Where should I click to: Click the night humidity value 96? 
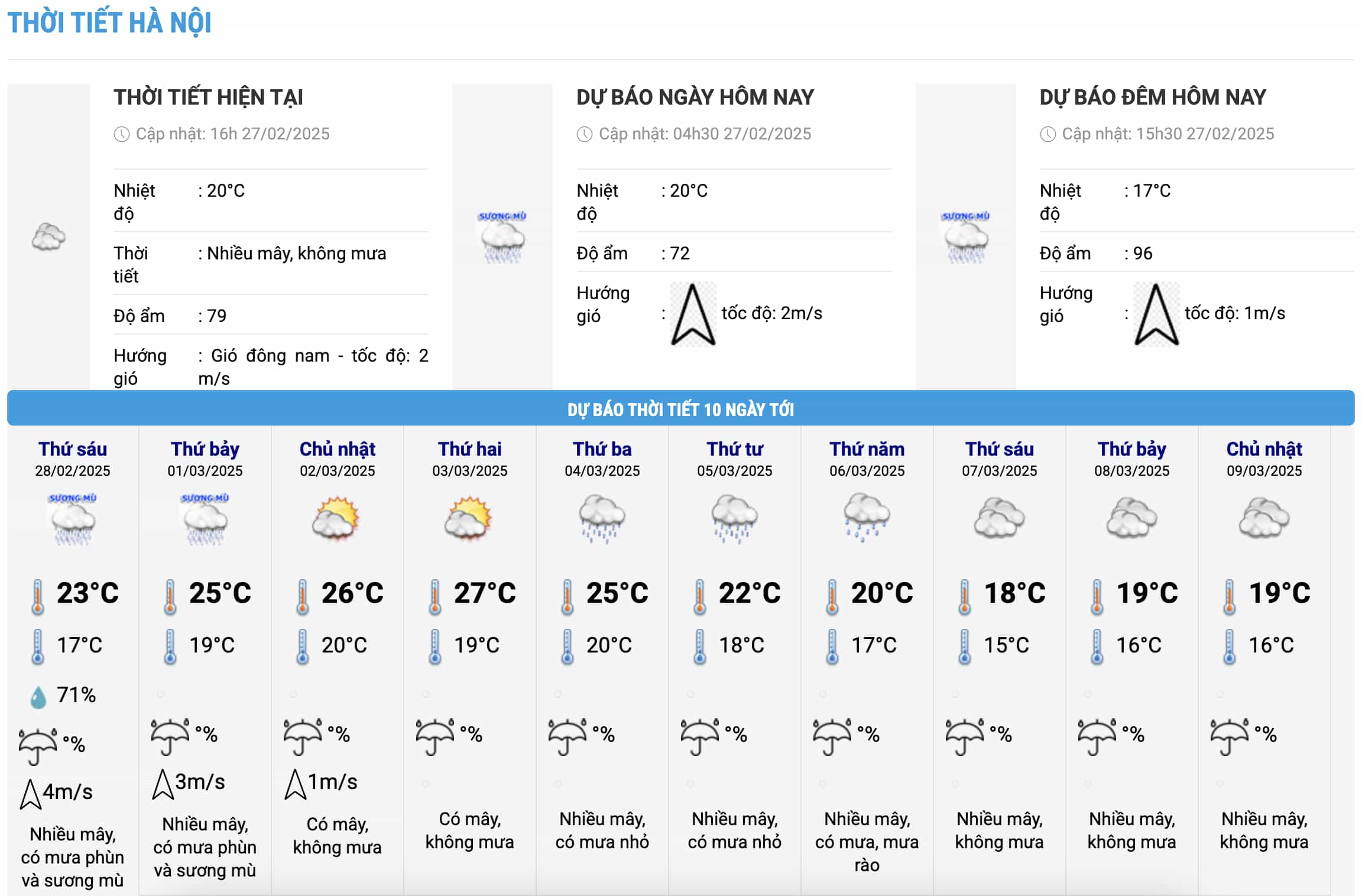coord(1143,254)
